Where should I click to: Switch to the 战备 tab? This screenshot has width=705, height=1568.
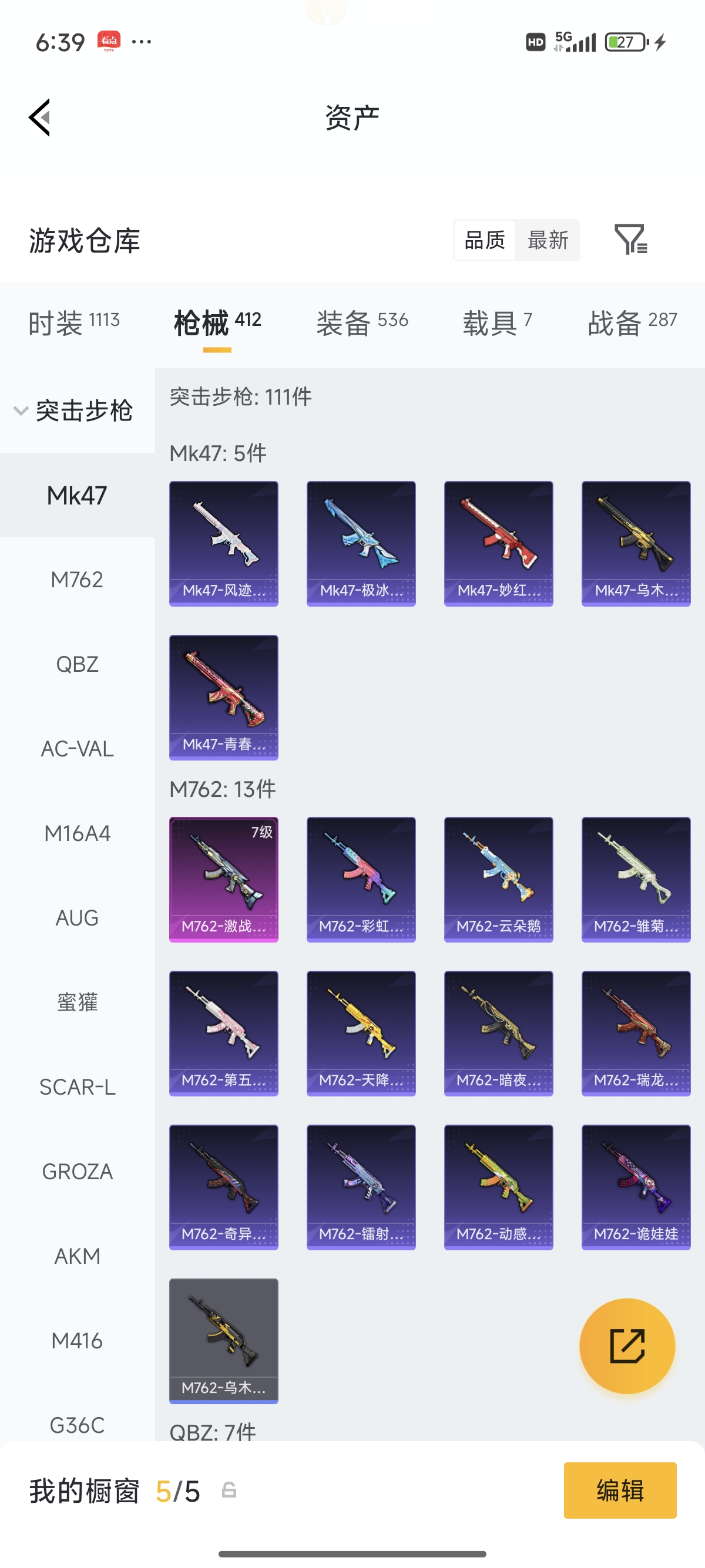click(633, 322)
